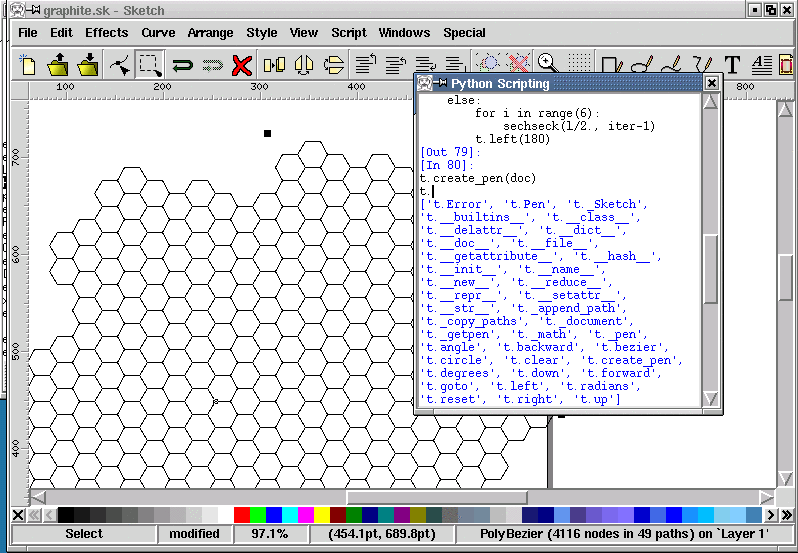Screen dimensions: 798x553
Task: Open the Style menu
Action: 262,33
